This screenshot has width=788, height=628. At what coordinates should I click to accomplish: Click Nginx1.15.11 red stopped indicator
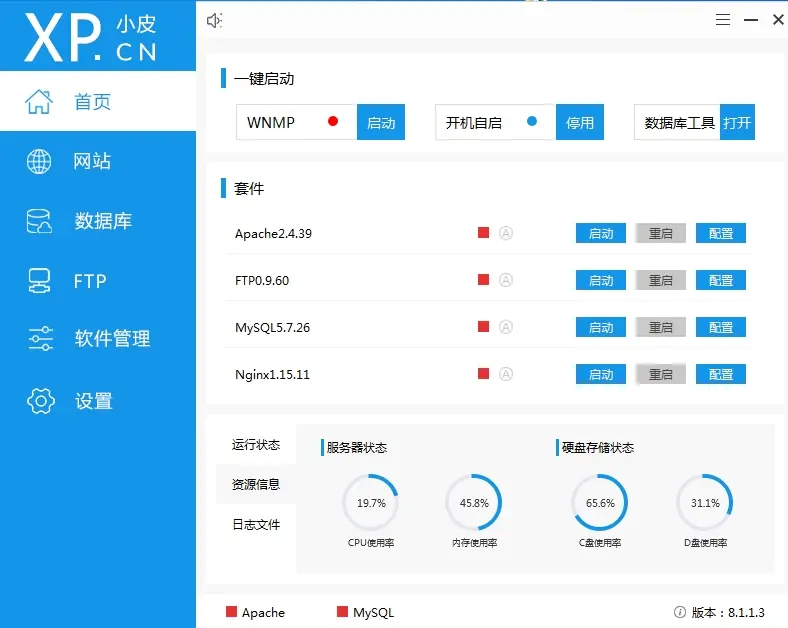(483, 373)
